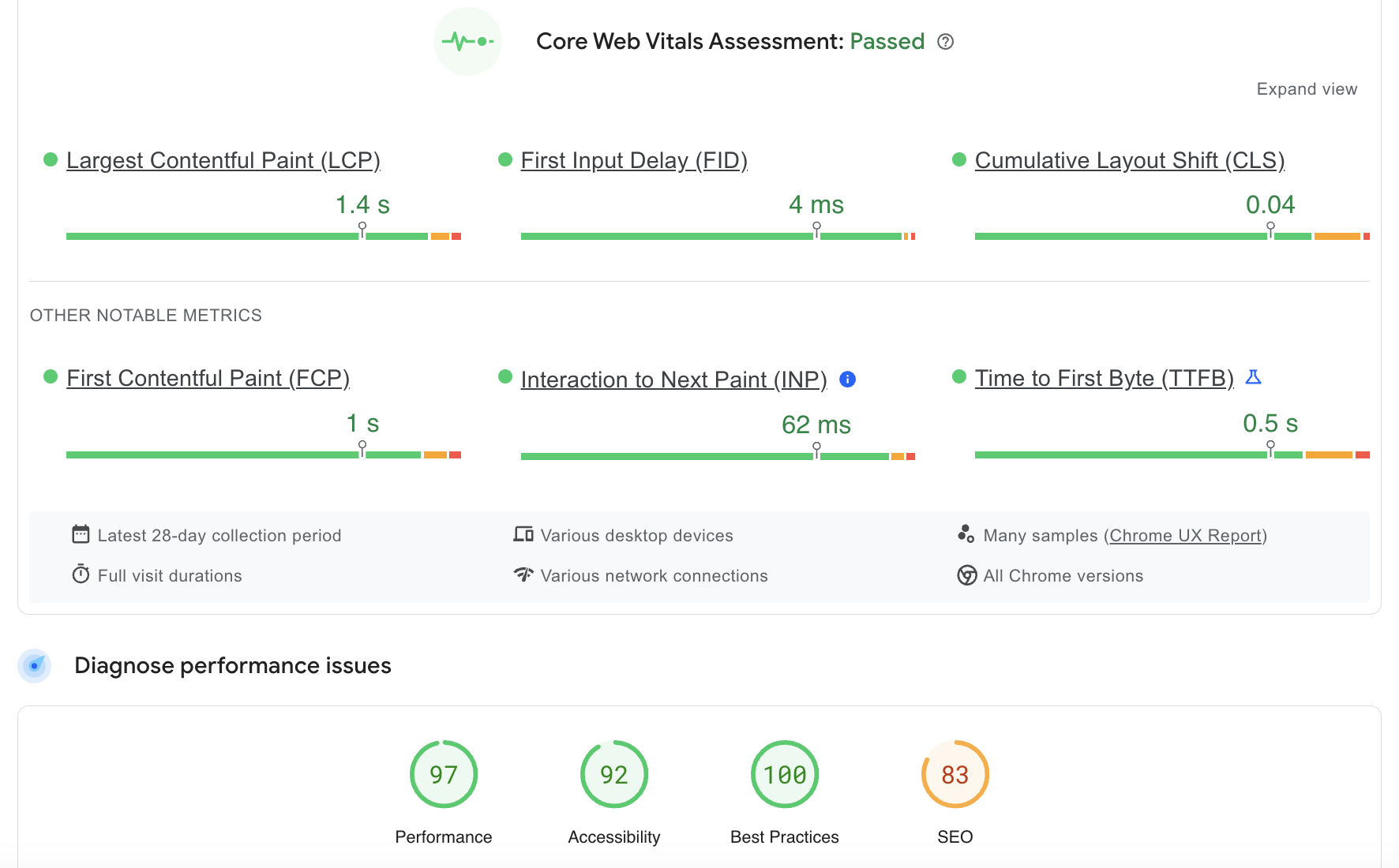Select the Accessibility score gauge 92
The height and width of the screenshot is (868, 1399).
pos(614,774)
